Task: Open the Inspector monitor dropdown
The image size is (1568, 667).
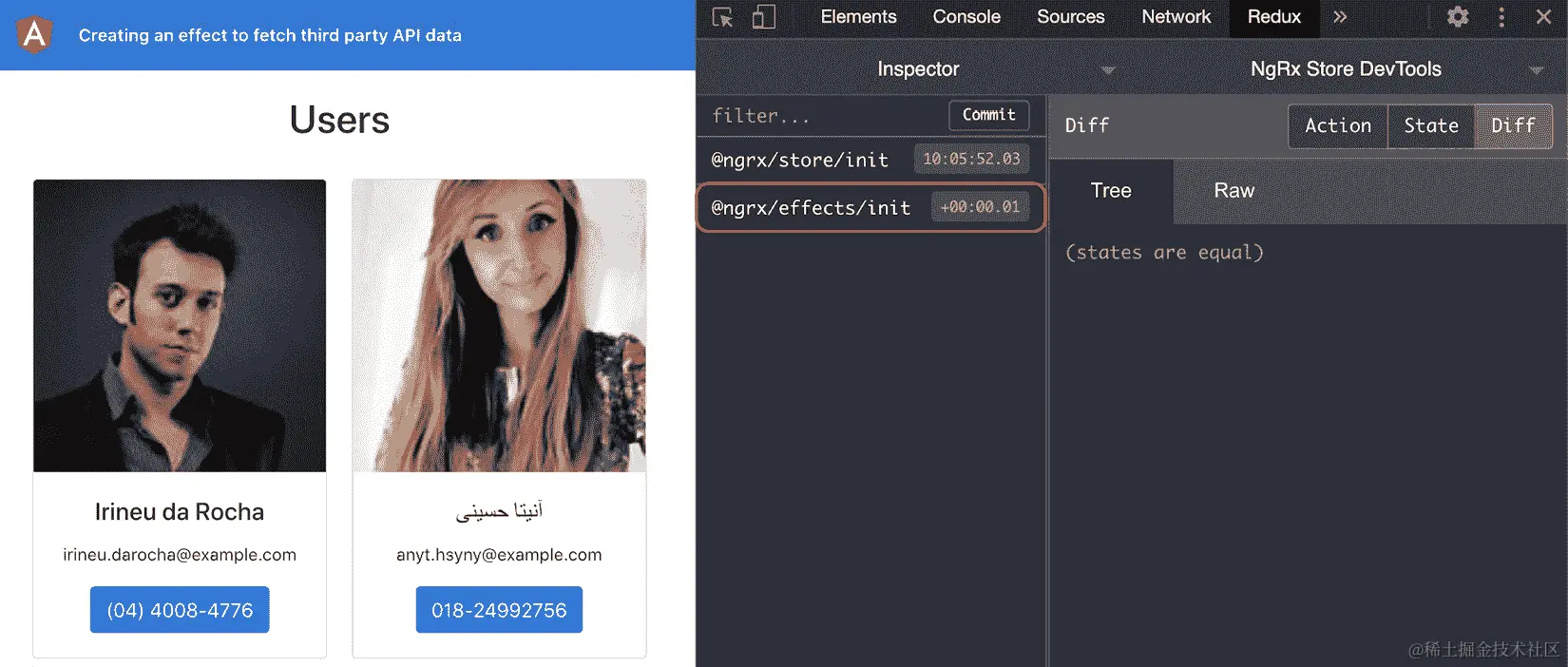Action: [918, 69]
